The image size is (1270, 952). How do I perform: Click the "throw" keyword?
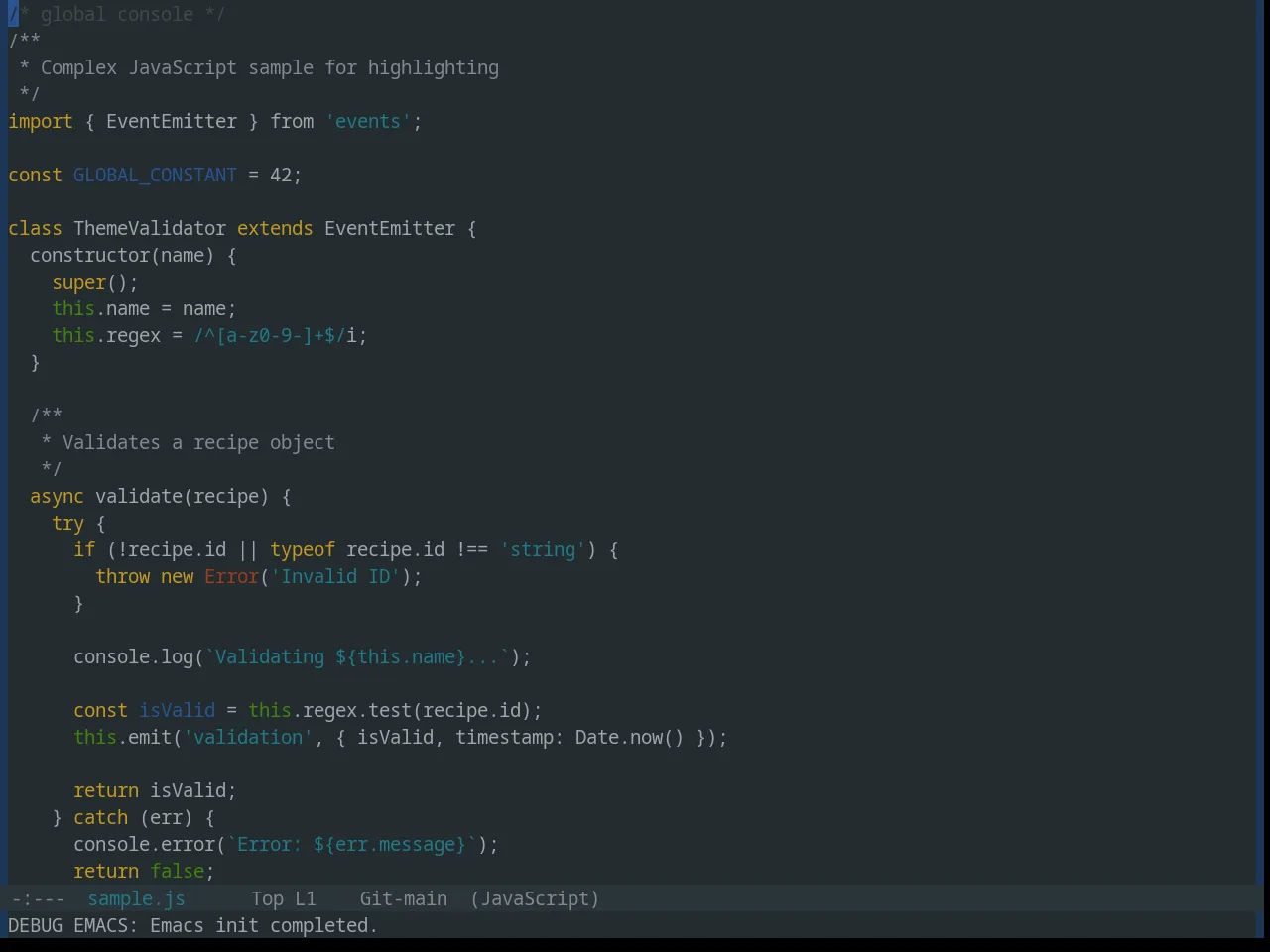pos(122,576)
